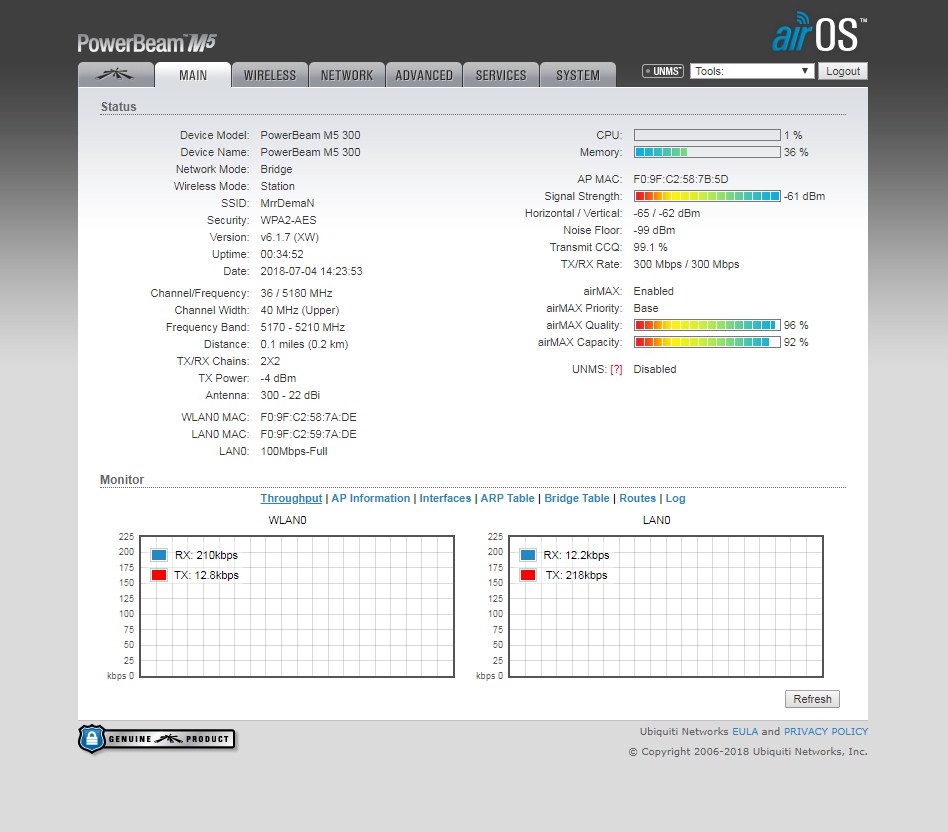948x832 pixels.
Task: Click the WLAN0 throughput graph
Action: [x=297, y=606]
